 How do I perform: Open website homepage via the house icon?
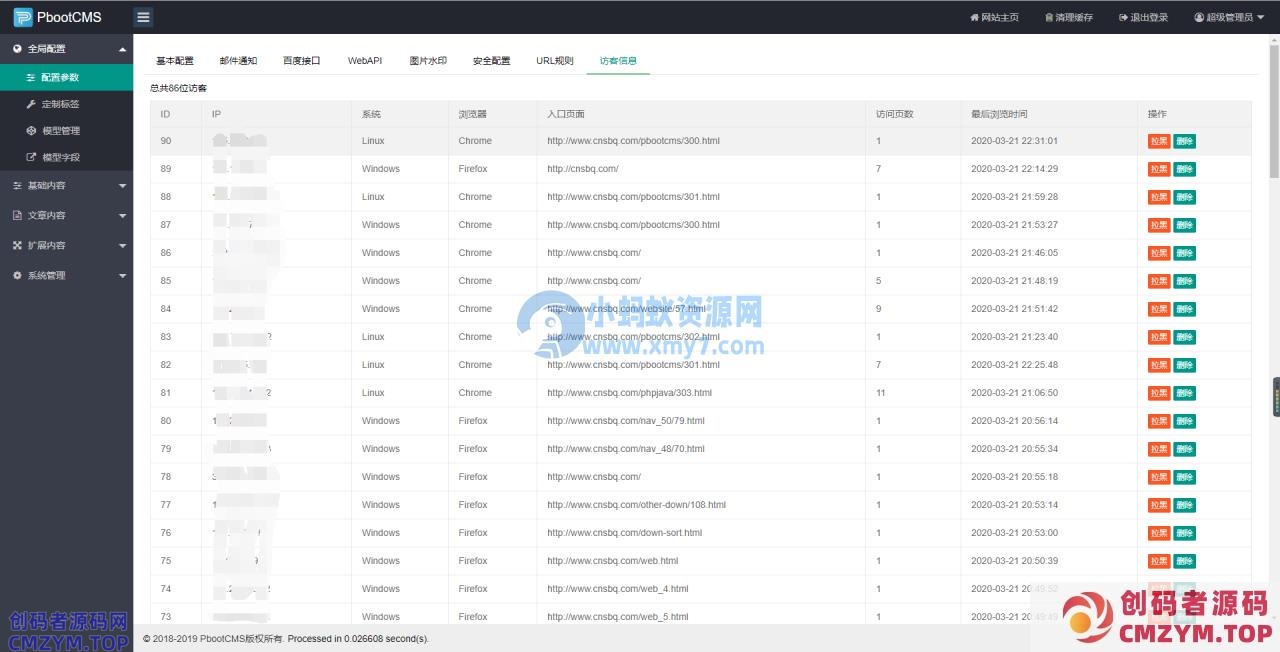[975, 18]
